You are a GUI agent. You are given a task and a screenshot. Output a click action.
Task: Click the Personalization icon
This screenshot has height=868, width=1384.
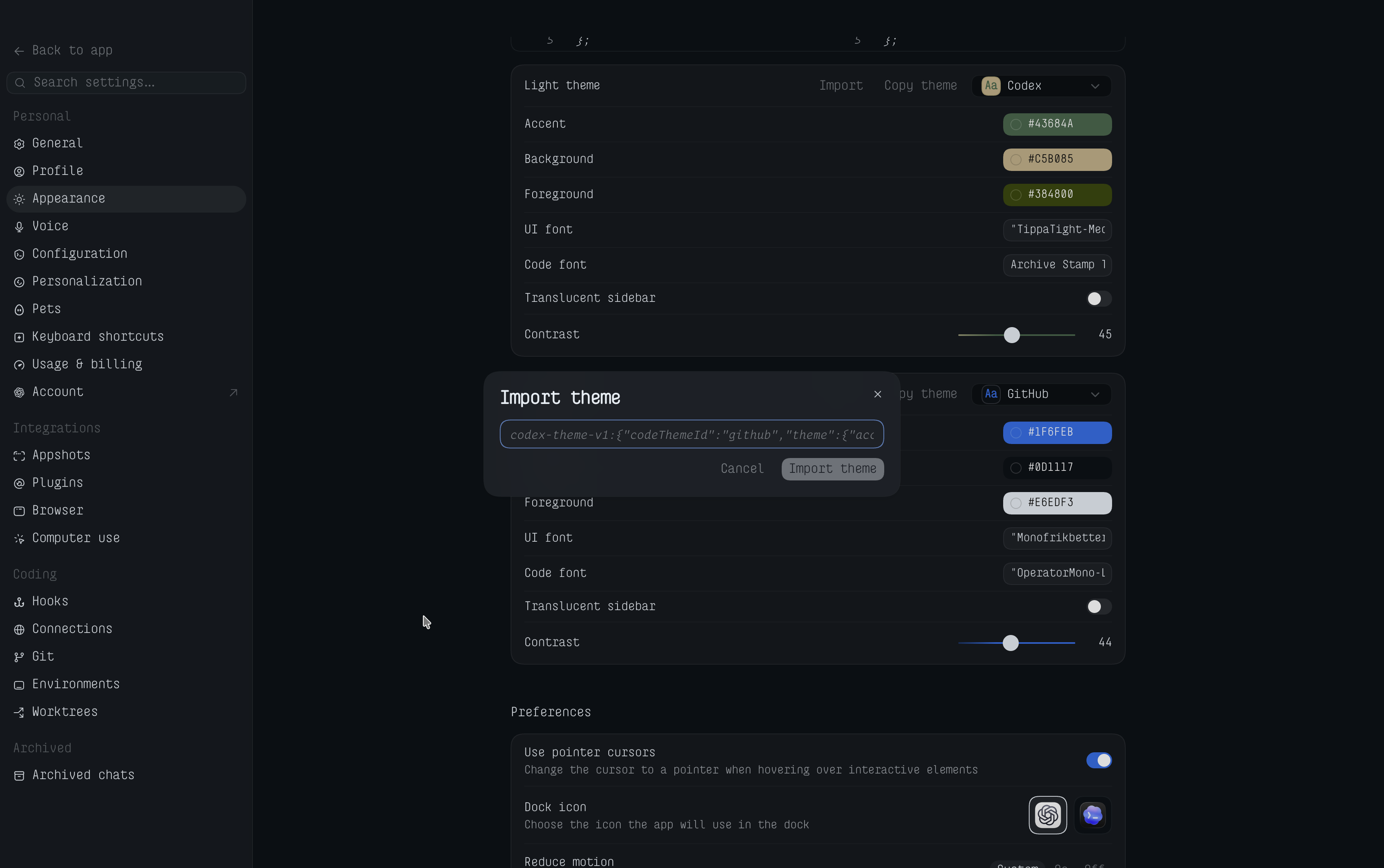tap(19, 281)
